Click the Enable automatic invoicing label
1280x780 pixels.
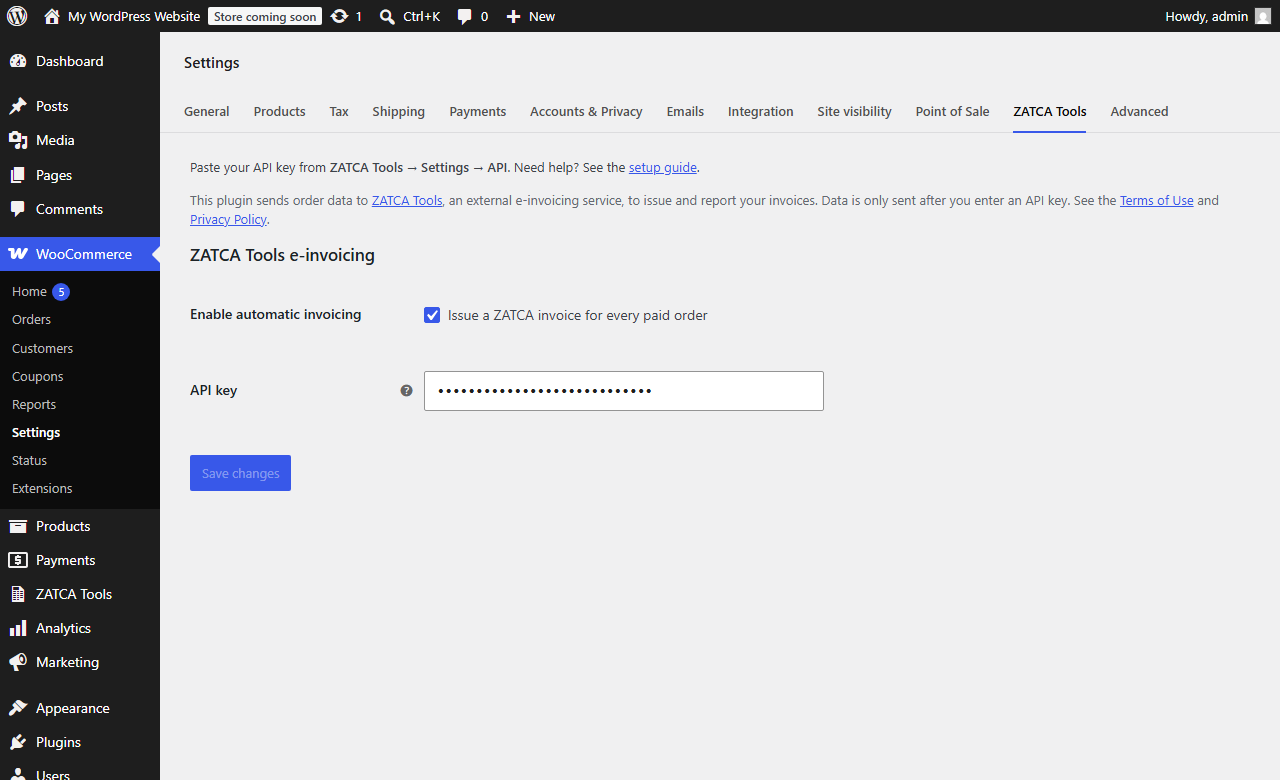click(x=276, y=314)
